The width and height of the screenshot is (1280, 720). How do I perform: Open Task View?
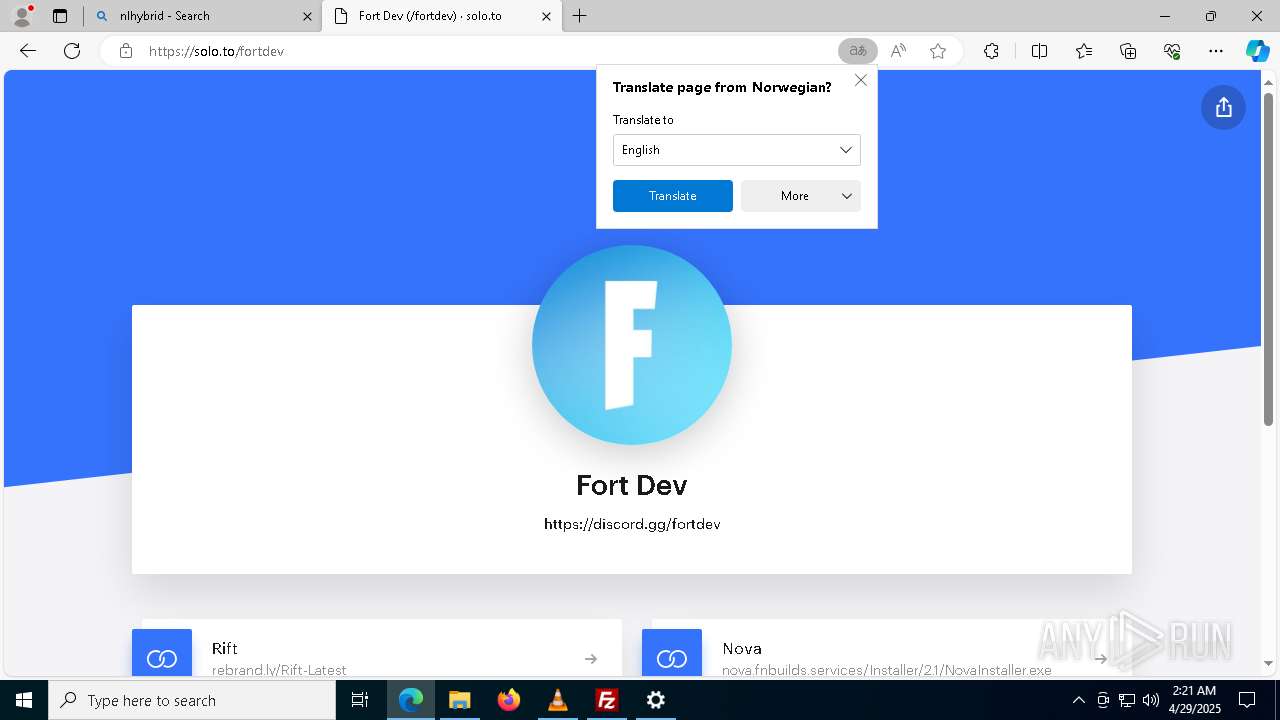(x=360, y=700)
